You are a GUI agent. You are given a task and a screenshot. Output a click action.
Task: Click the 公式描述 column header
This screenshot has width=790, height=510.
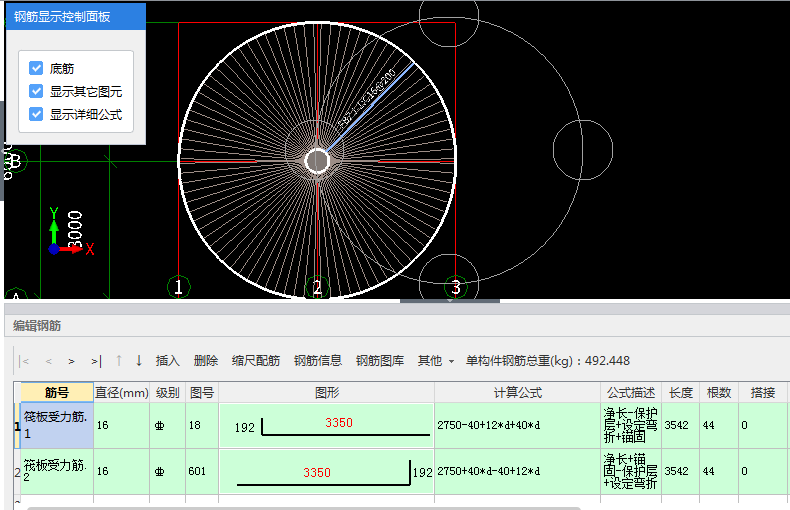click(631, 393)
